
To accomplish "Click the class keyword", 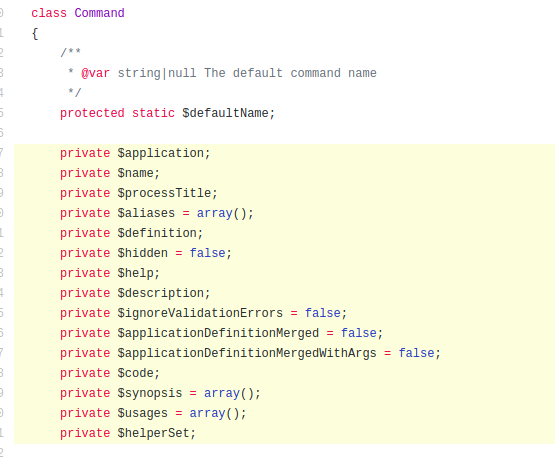I will coord(49,13).
